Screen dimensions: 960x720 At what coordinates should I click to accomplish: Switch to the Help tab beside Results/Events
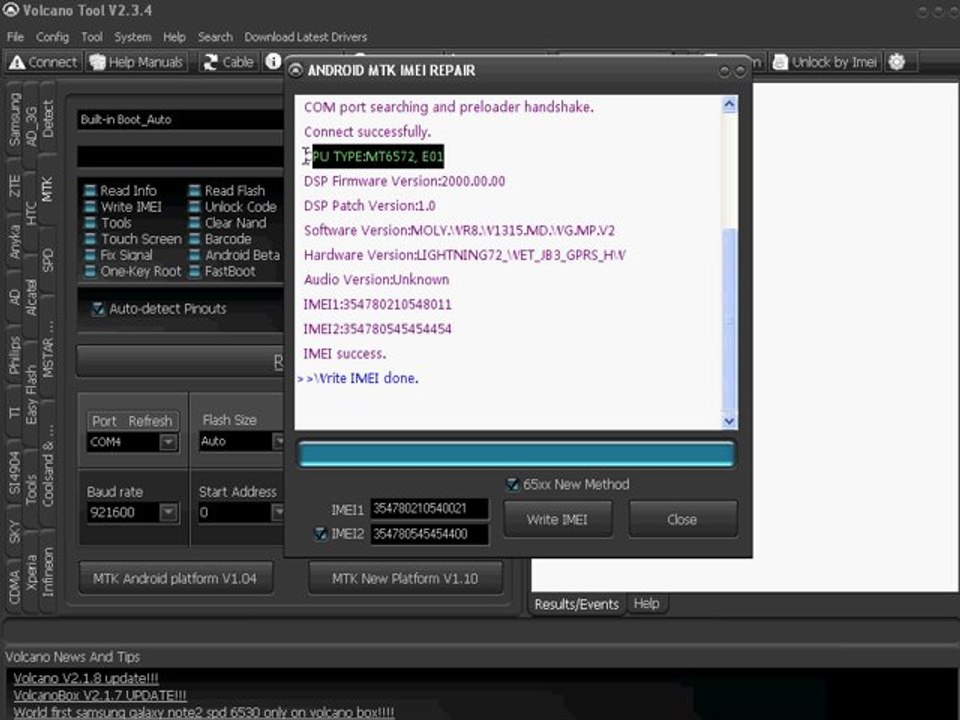[x=646, y=604]
